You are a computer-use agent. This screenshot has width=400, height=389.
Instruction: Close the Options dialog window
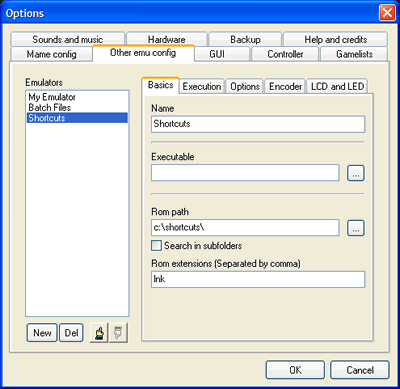(387, 13)
